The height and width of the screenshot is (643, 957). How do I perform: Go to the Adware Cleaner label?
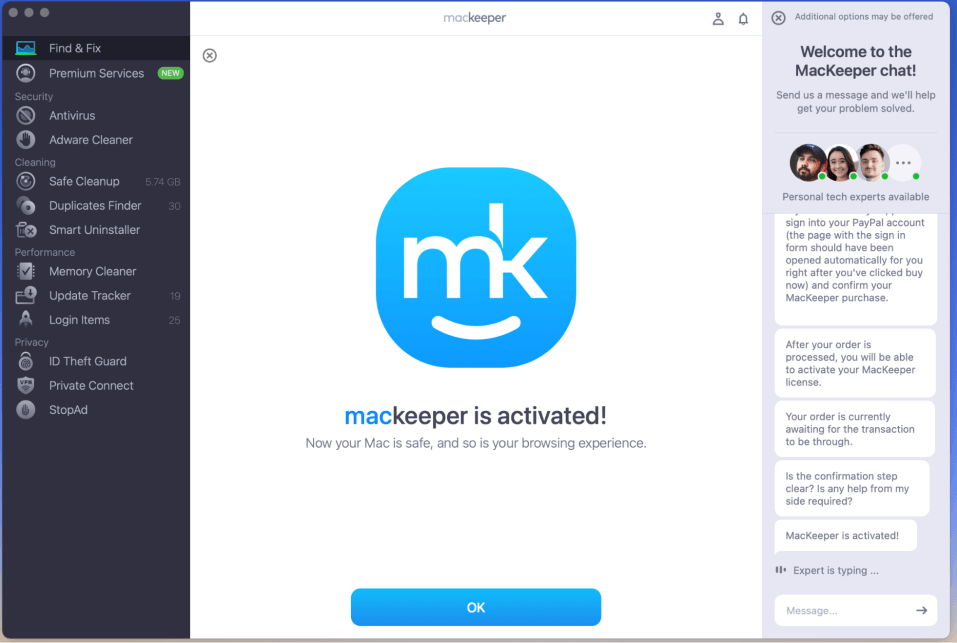pyautogui.click(x=91, y=140)
